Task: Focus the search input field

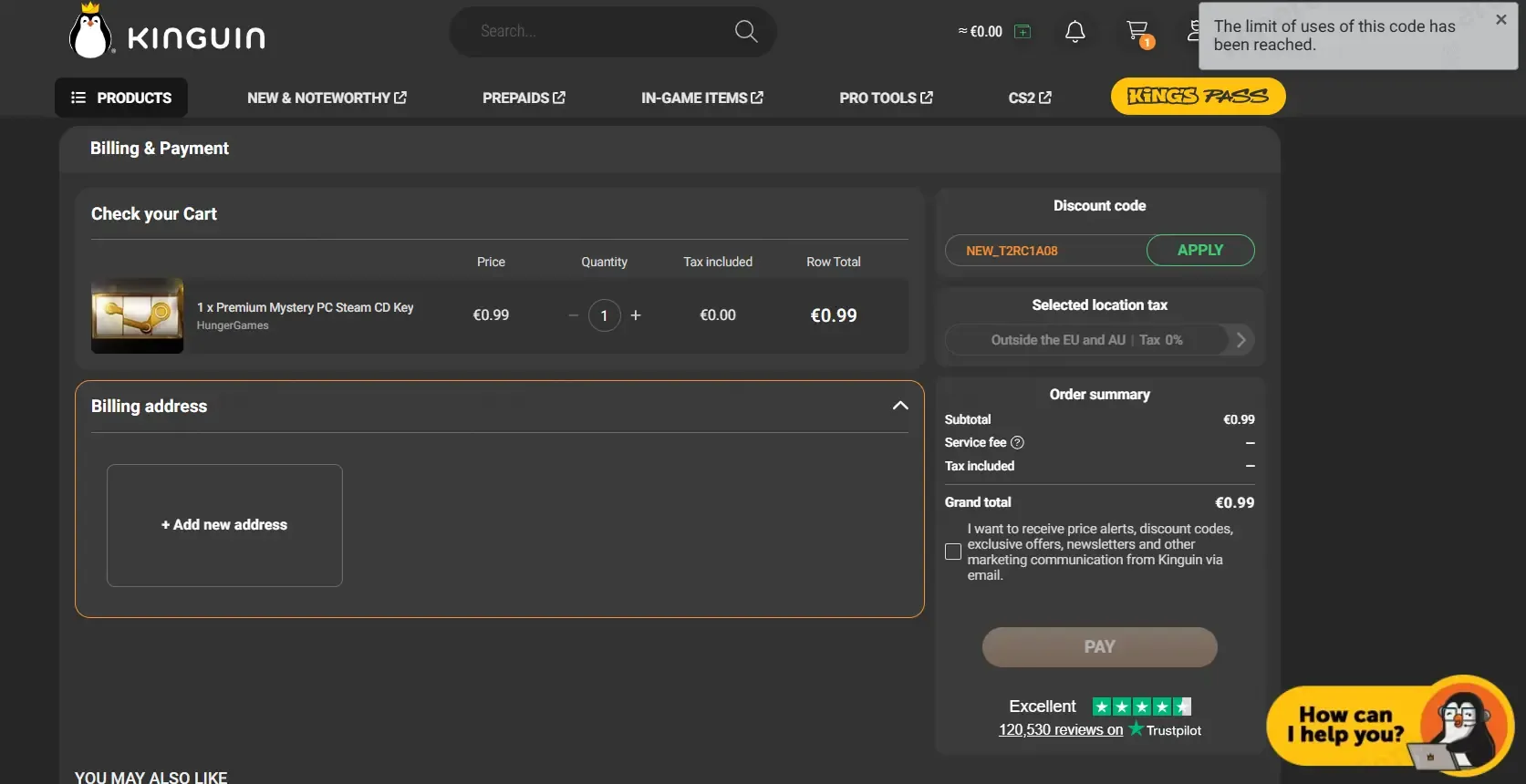Action: pyautogui.click(x=602, y=31)
